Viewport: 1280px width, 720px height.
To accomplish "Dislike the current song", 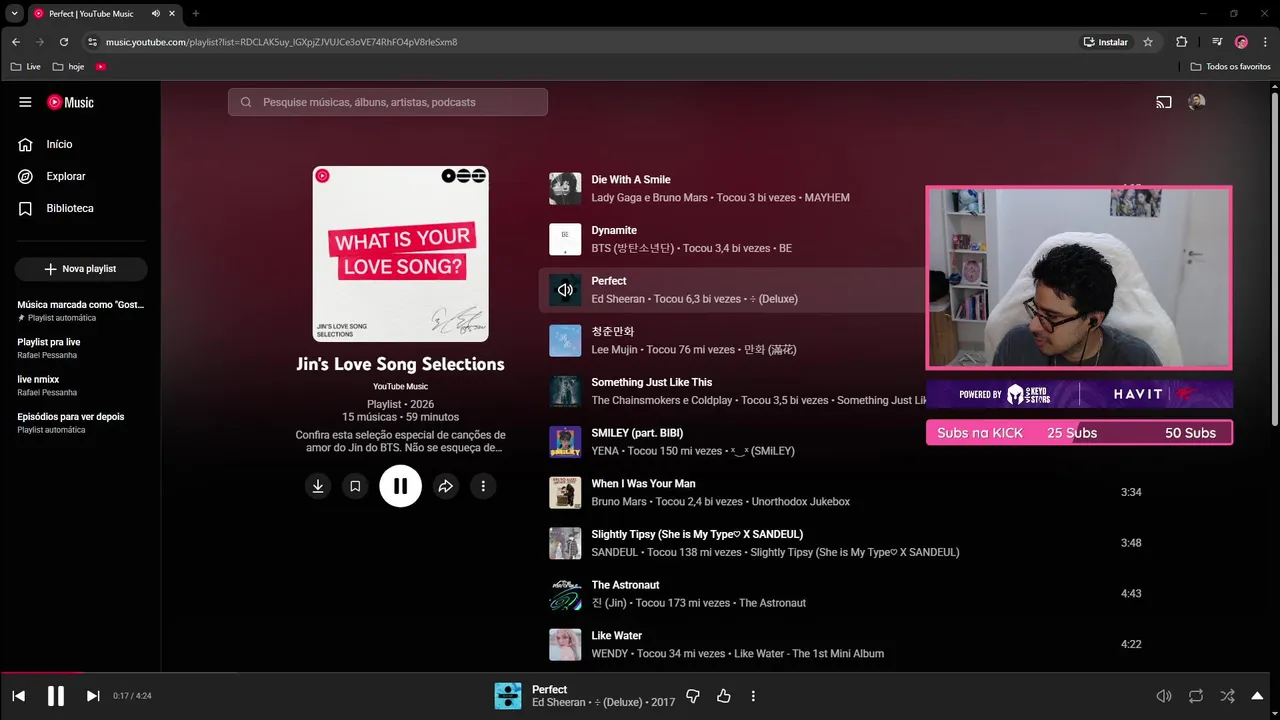I will coord(692,696).
